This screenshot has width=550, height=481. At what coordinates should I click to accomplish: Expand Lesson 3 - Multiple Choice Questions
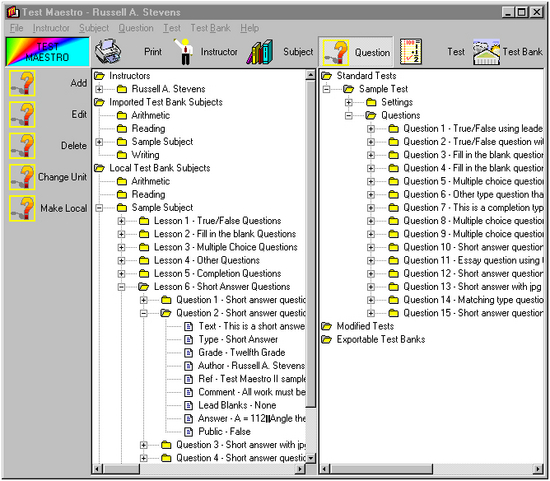(121, 247)
